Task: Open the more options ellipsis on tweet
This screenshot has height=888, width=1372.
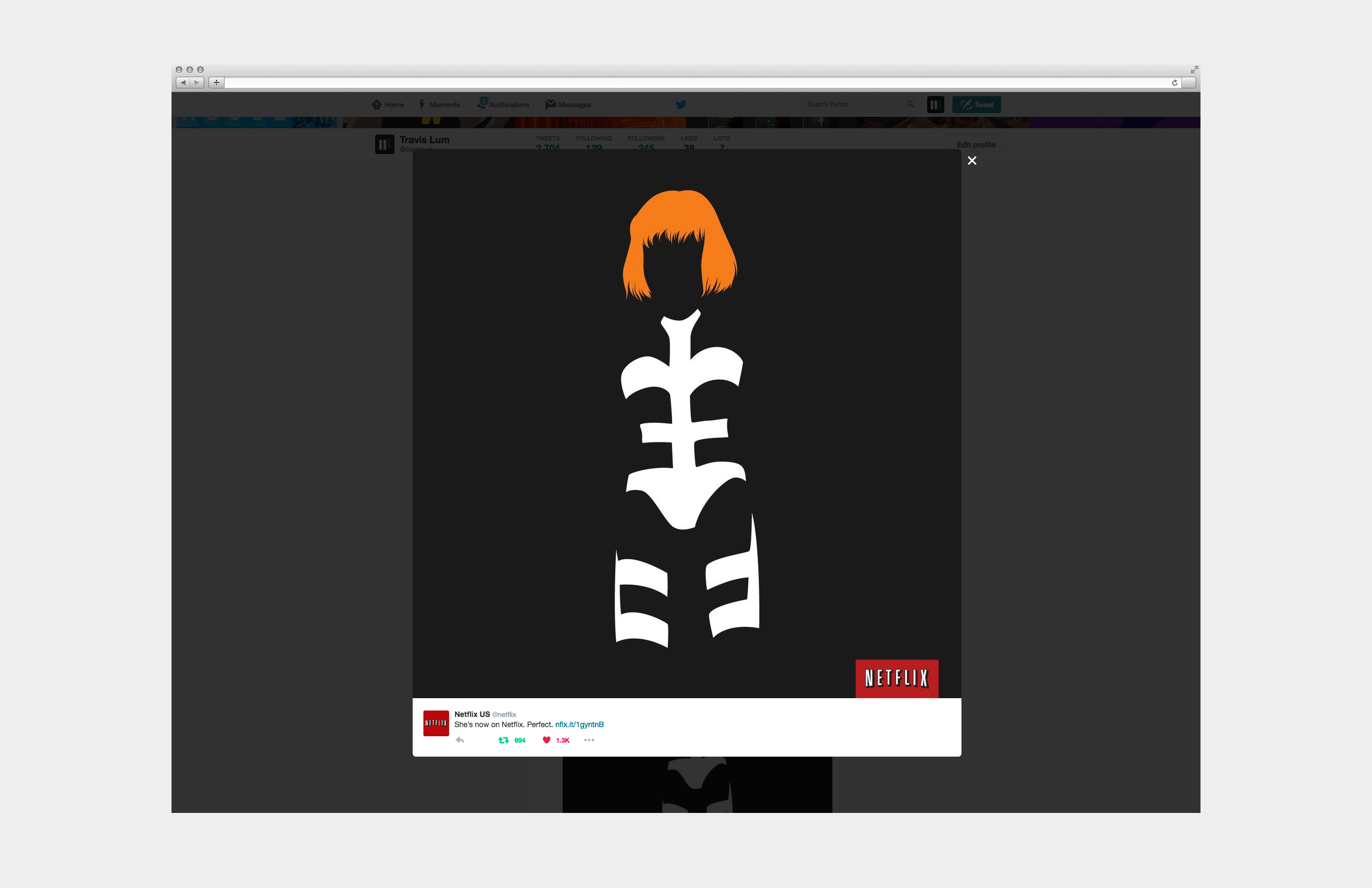Action: 589,740
